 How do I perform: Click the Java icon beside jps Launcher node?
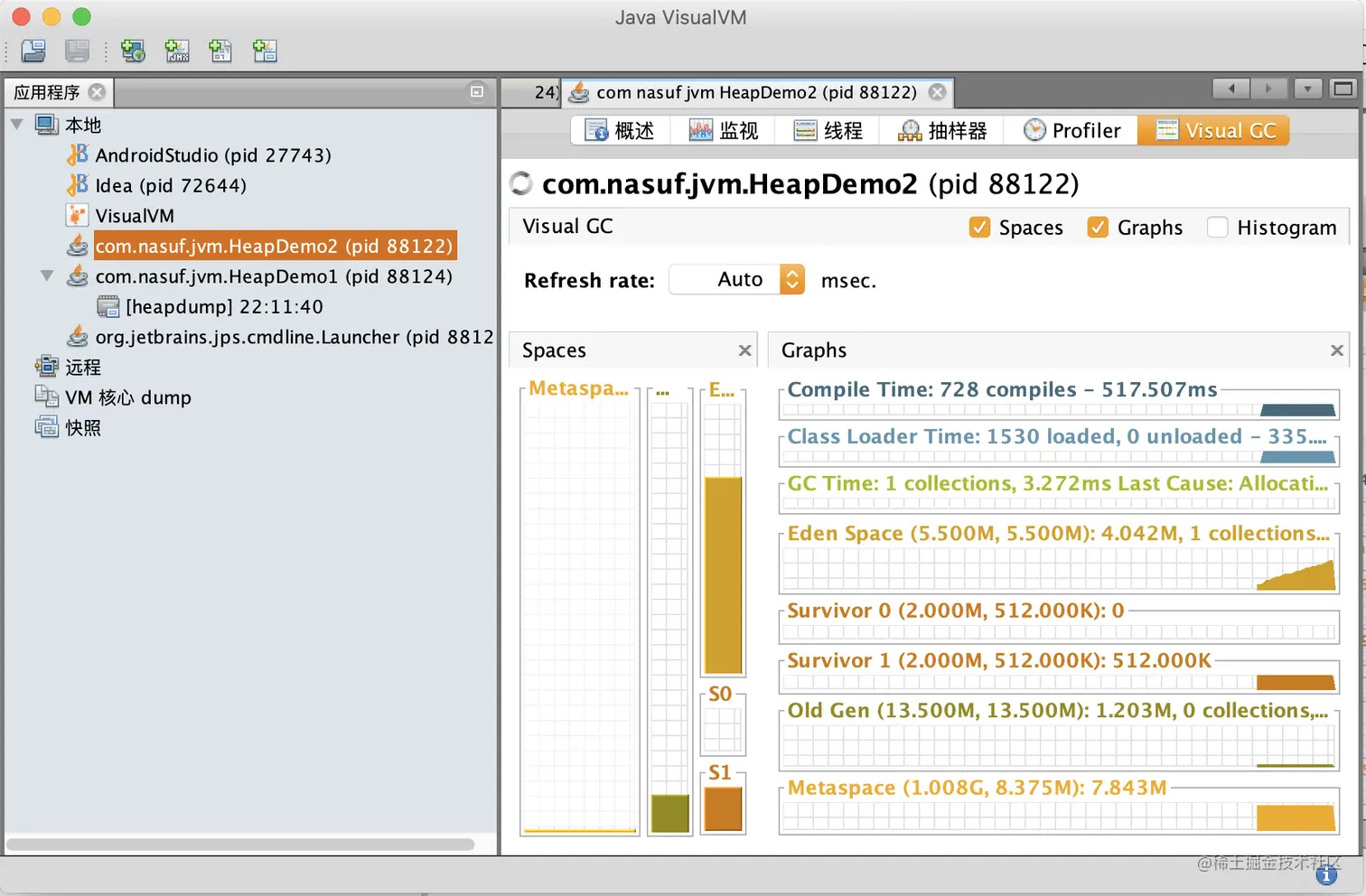point(78,337)
